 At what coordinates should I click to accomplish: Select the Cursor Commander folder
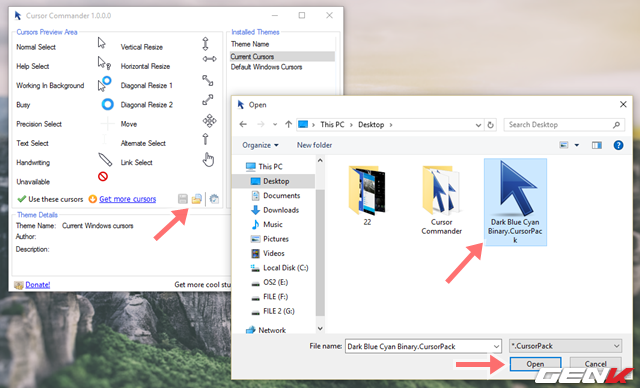point(441,200)
